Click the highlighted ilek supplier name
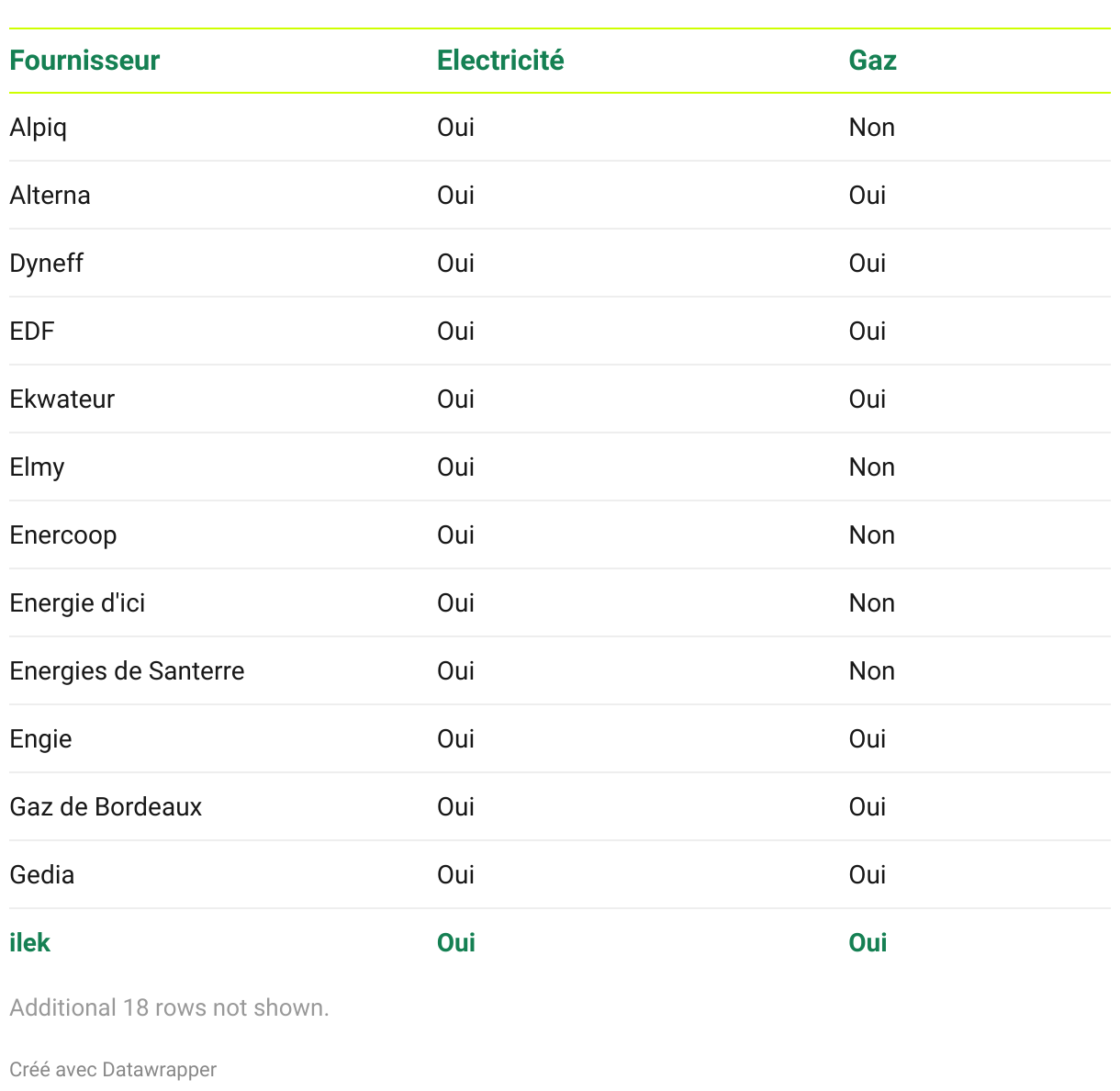1120x1091 pixels. [29, 943]
